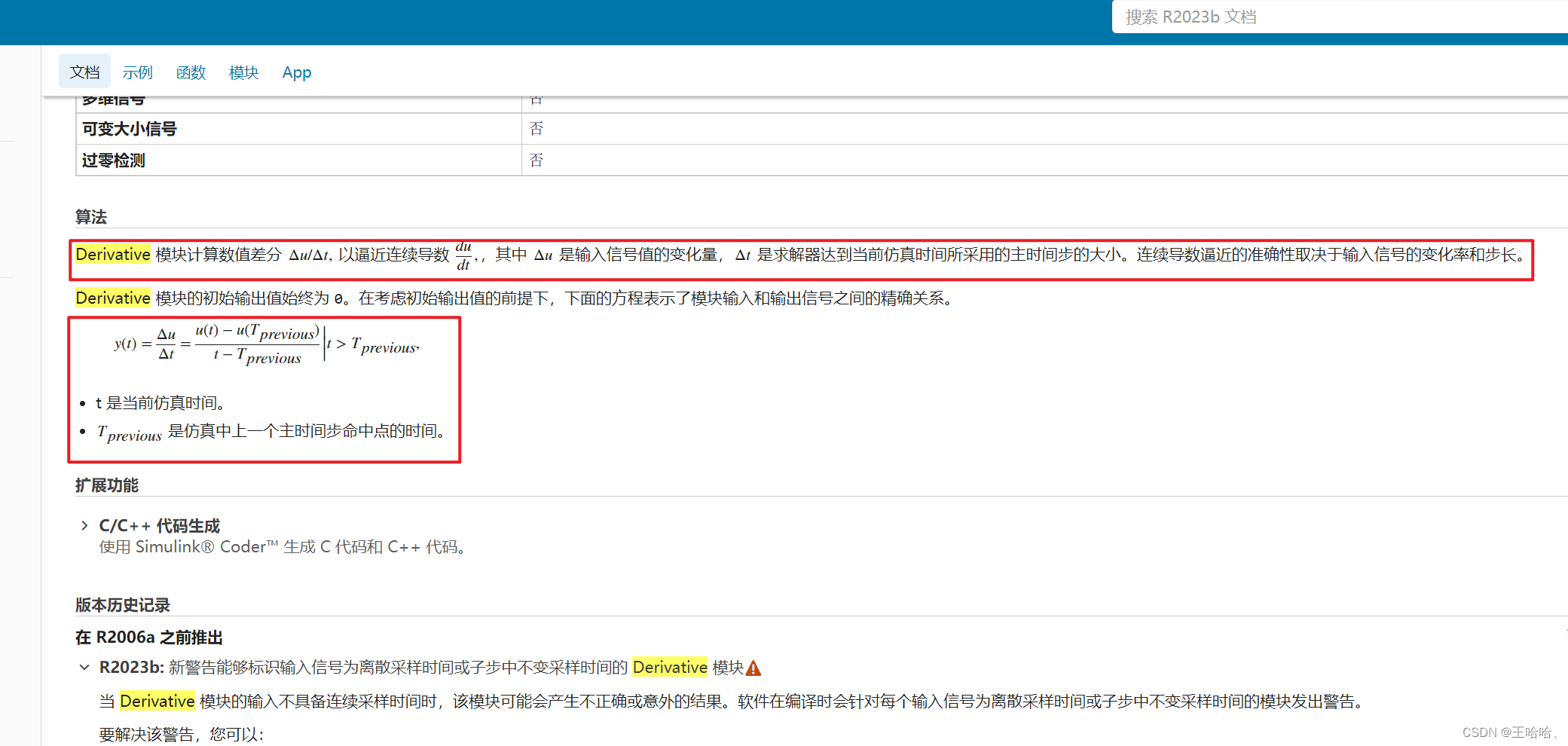Image resolution: width=1568 pixels, height=746 pixels.
Task: Go to the 模块 tab
Action: [x=243, y=72]
